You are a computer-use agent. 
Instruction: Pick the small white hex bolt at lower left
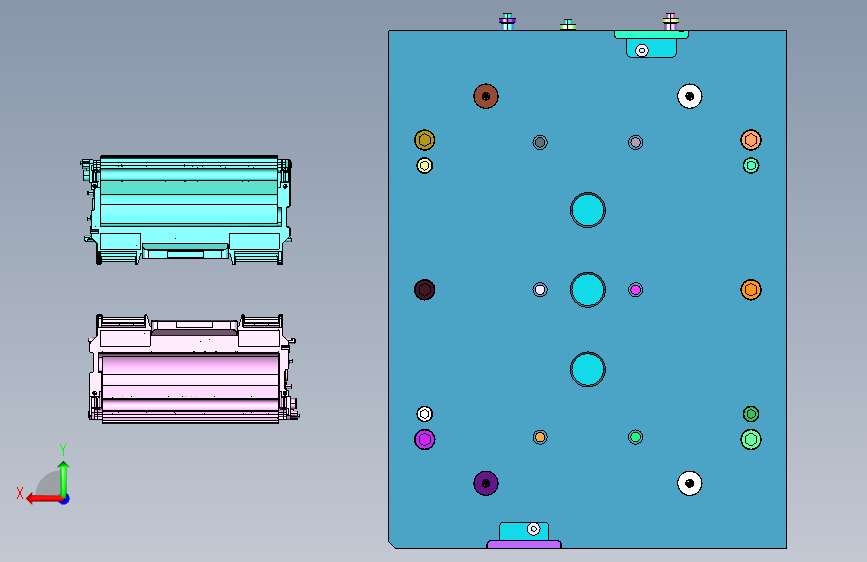425,414
